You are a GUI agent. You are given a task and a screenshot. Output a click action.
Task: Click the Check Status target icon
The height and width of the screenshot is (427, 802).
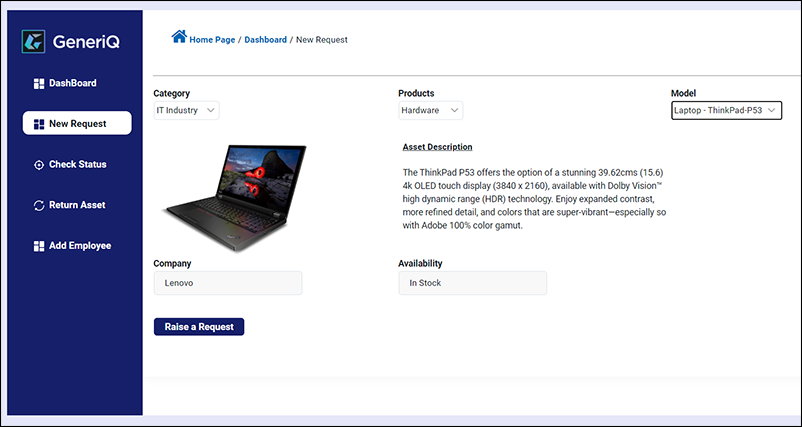coord(39,165)
